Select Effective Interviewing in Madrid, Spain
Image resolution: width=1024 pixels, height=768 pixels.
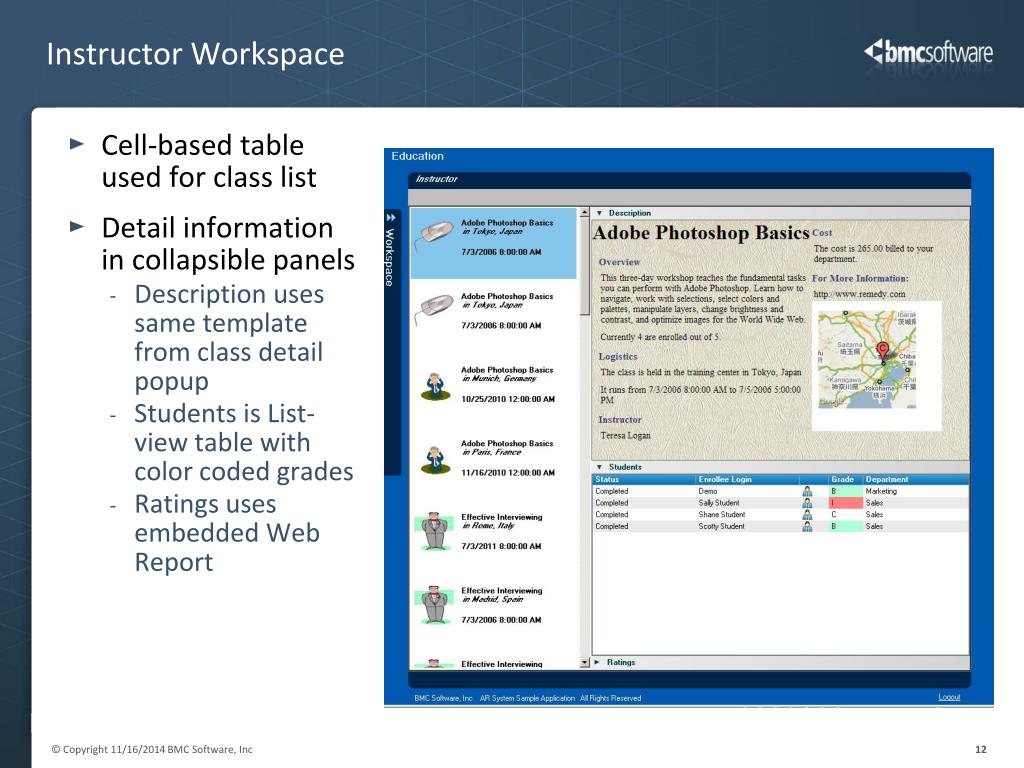pyautogui.click(x=493, y=605)
